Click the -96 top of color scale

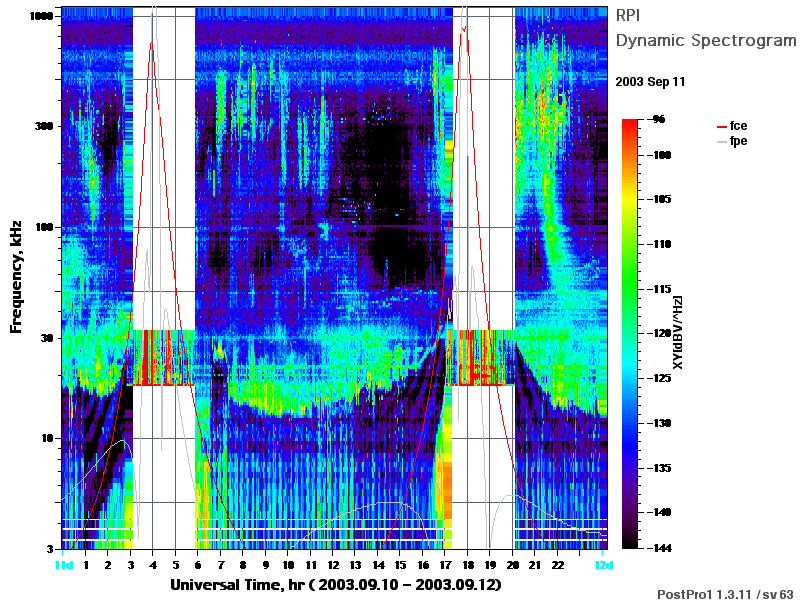[657, 119]
